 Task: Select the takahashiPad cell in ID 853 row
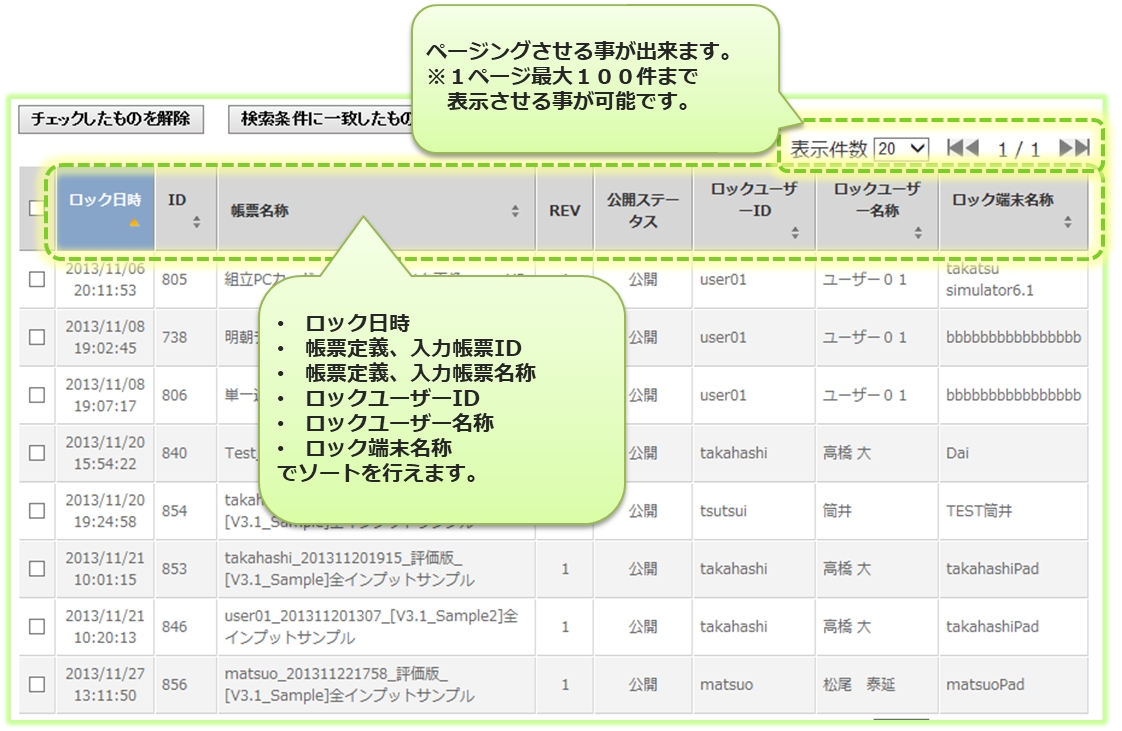click(992, 569)
